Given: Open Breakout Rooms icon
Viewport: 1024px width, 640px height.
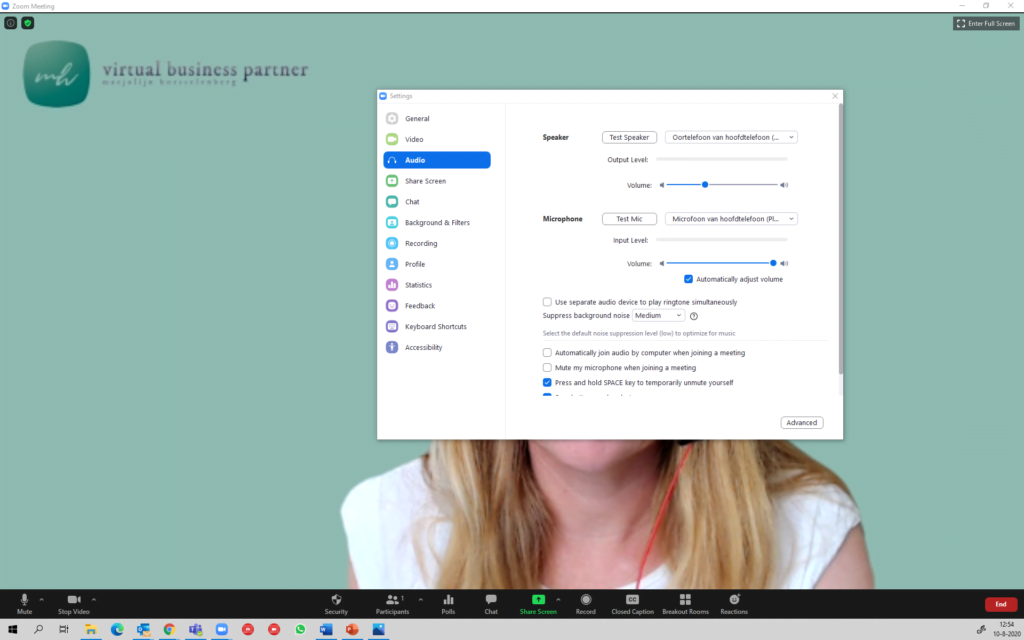Looking at the screenshot, I should [685, 599].
